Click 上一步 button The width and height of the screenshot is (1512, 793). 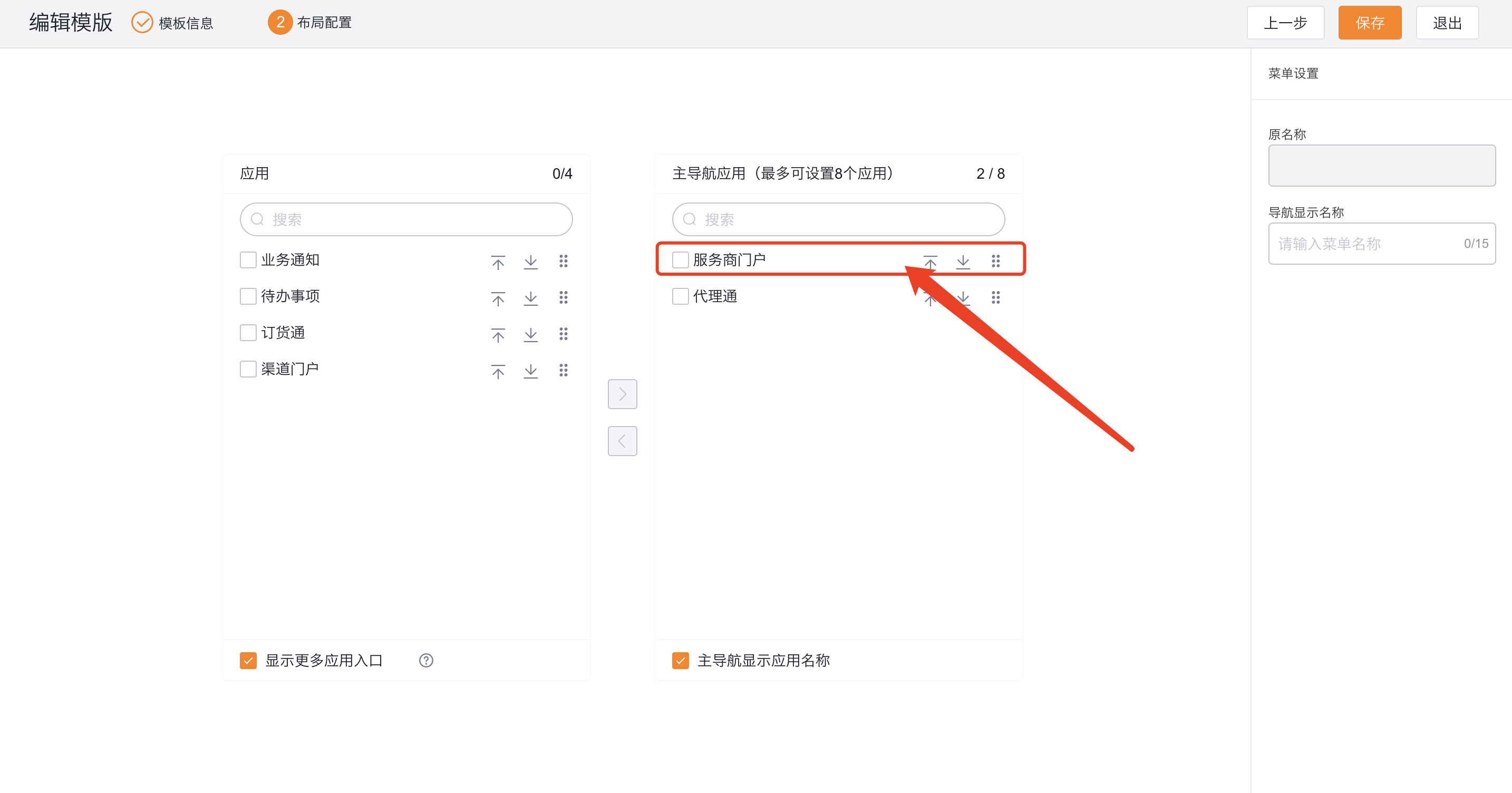pos(1285,23)
